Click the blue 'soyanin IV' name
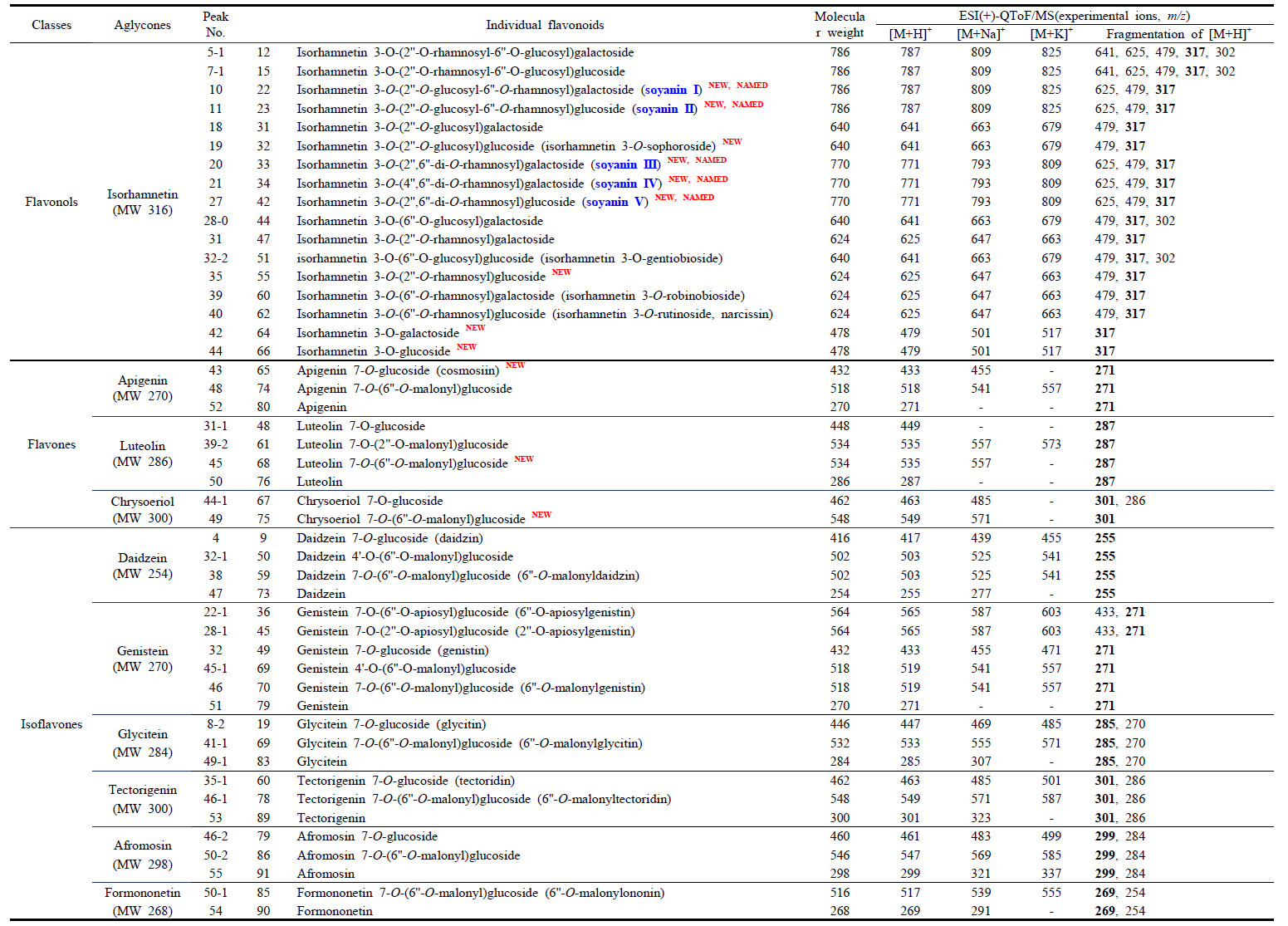The width and height of the screenshot is (1288, 926). pyautogui.click(x=627, y=184)
